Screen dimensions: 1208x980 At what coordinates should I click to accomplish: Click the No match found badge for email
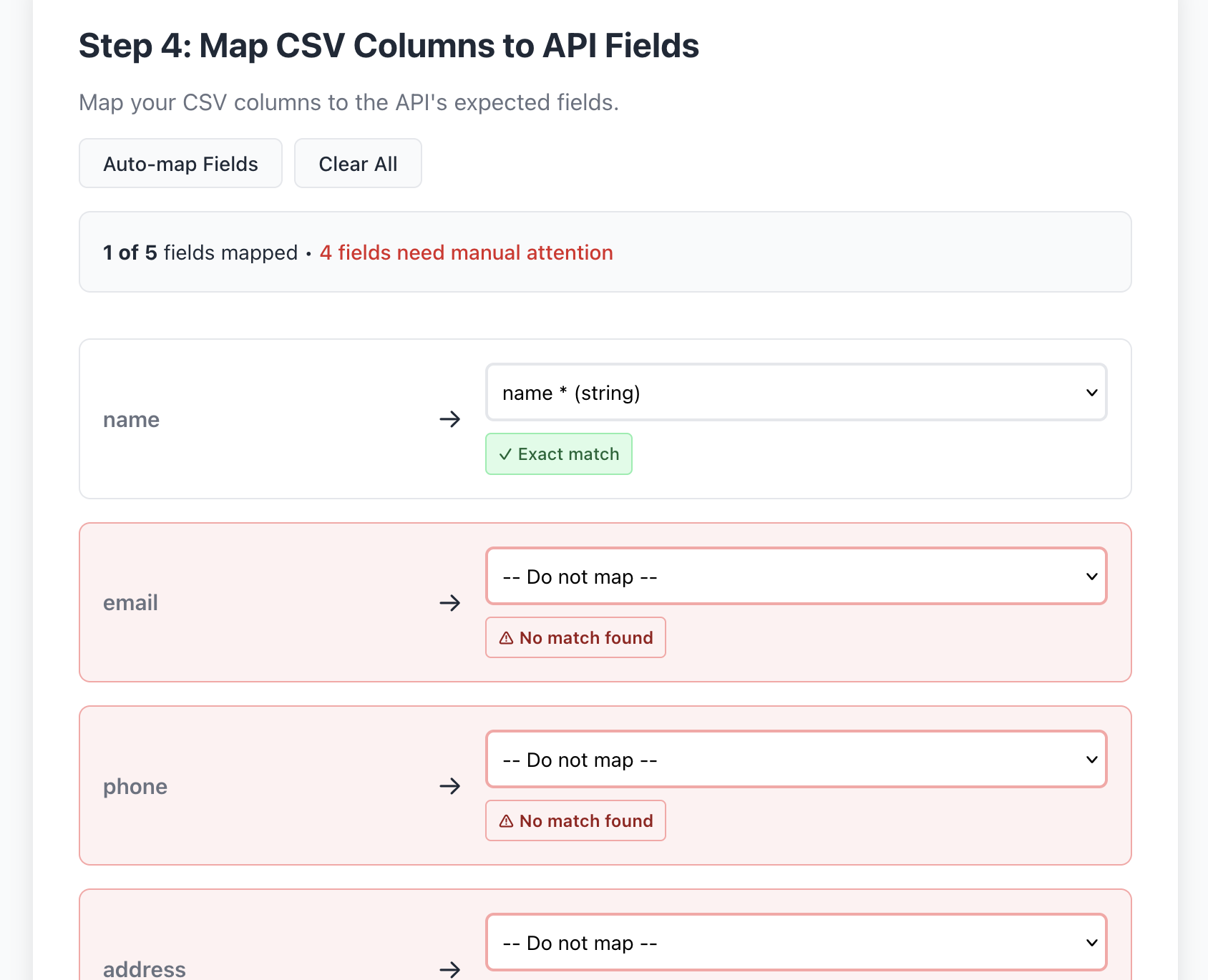(575, 637)
